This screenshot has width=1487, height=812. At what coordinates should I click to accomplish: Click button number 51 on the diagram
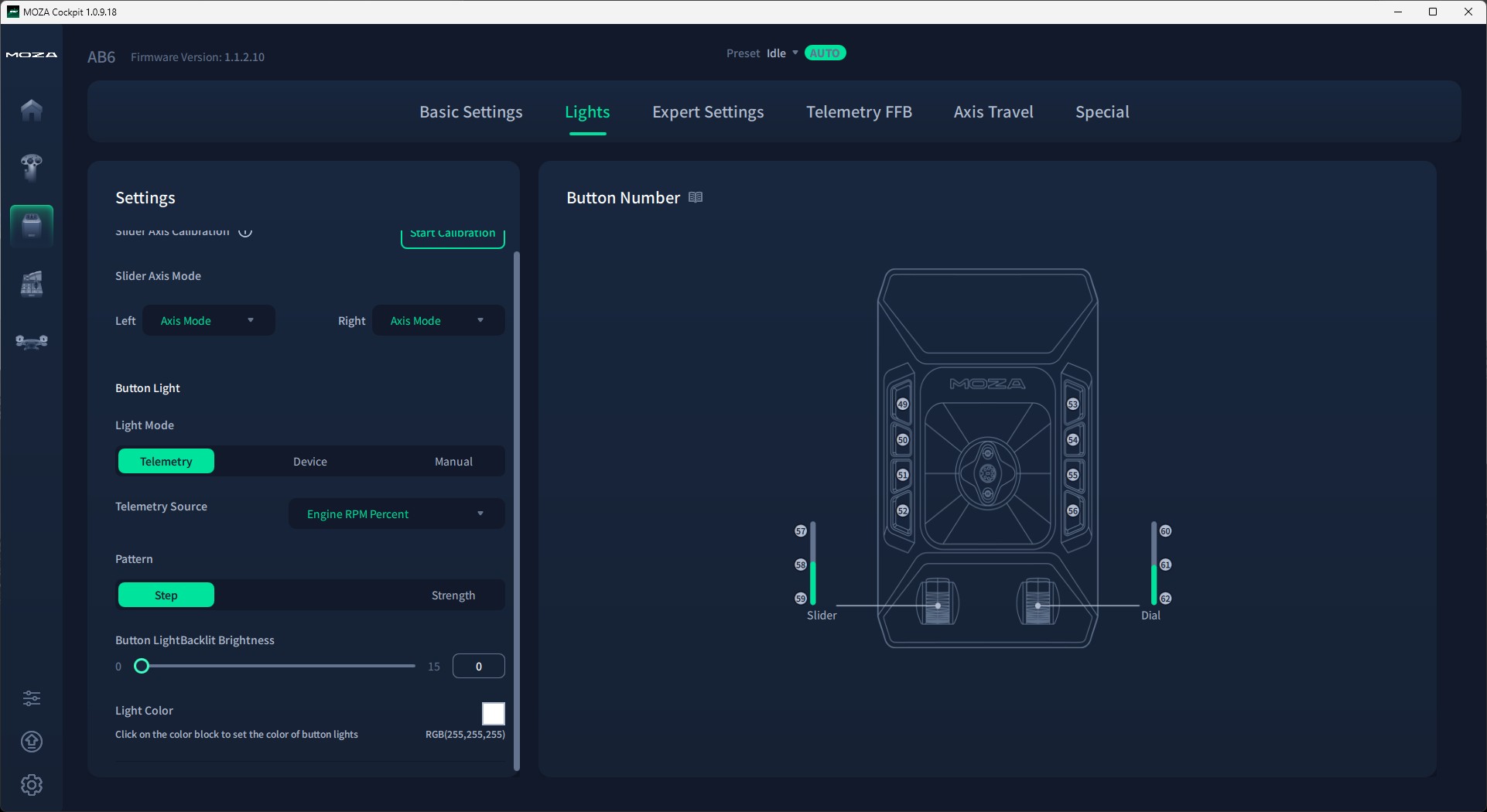903,475
